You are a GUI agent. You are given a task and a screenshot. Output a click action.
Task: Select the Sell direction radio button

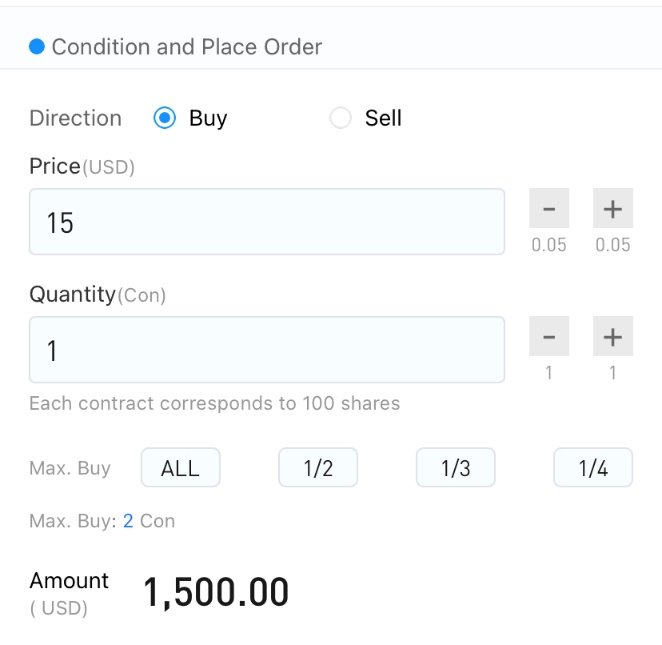340,117
